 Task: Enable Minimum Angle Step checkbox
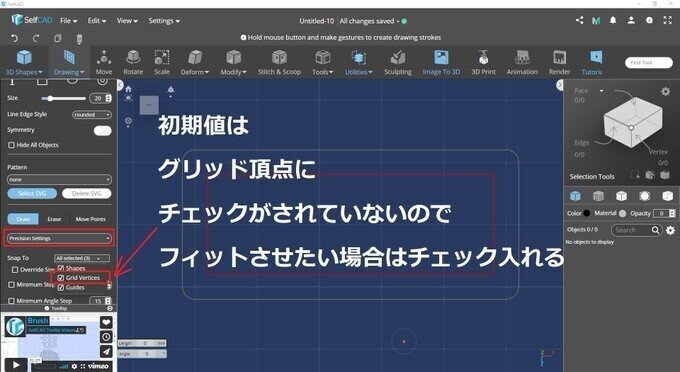[11, 300]
